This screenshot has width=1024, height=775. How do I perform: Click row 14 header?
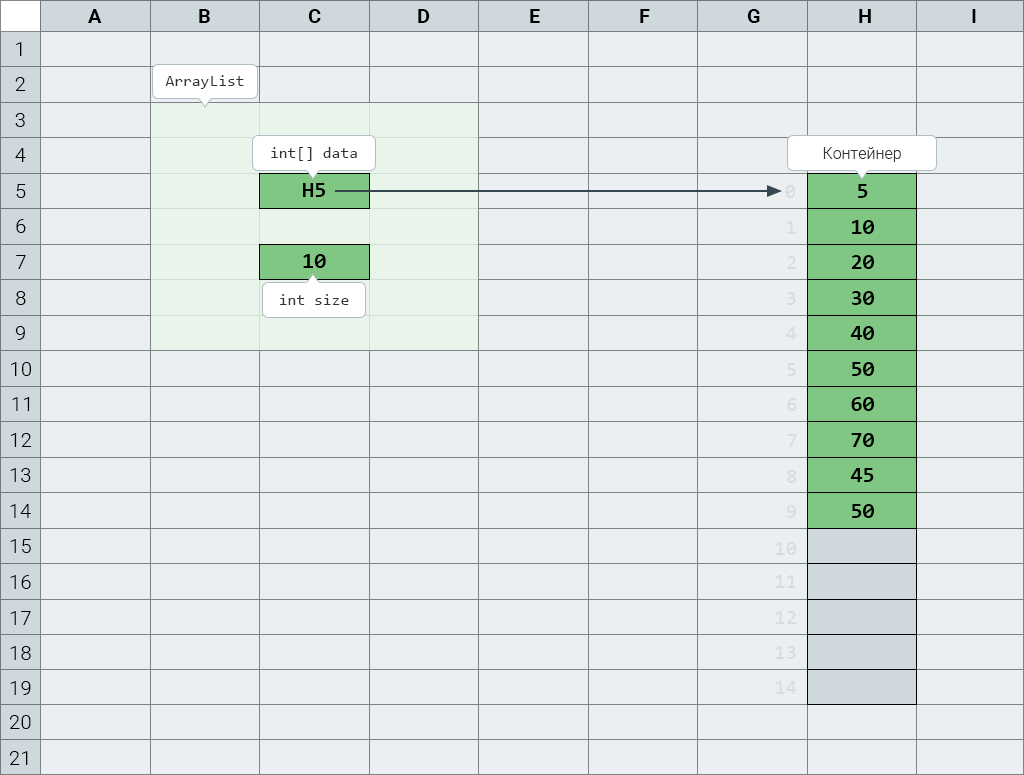click(x=20, y=511)
